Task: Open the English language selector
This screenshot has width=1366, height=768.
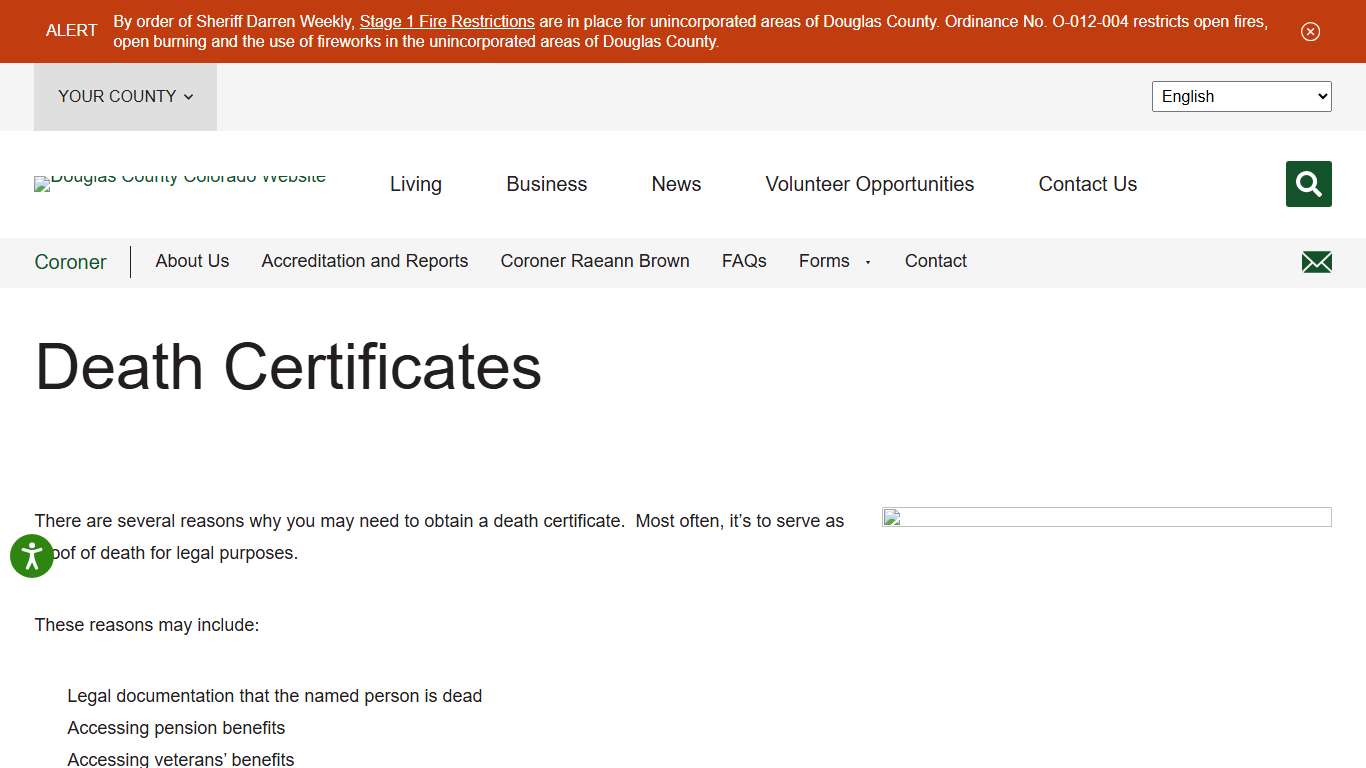Action: point(1241,96)
